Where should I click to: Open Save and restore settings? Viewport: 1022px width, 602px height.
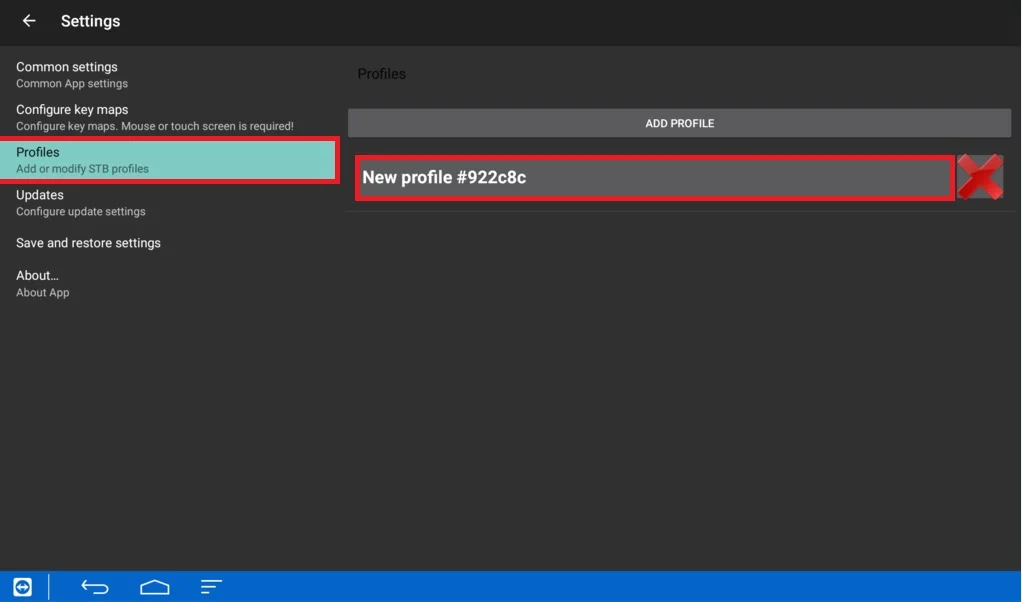[x=88, y=243]
